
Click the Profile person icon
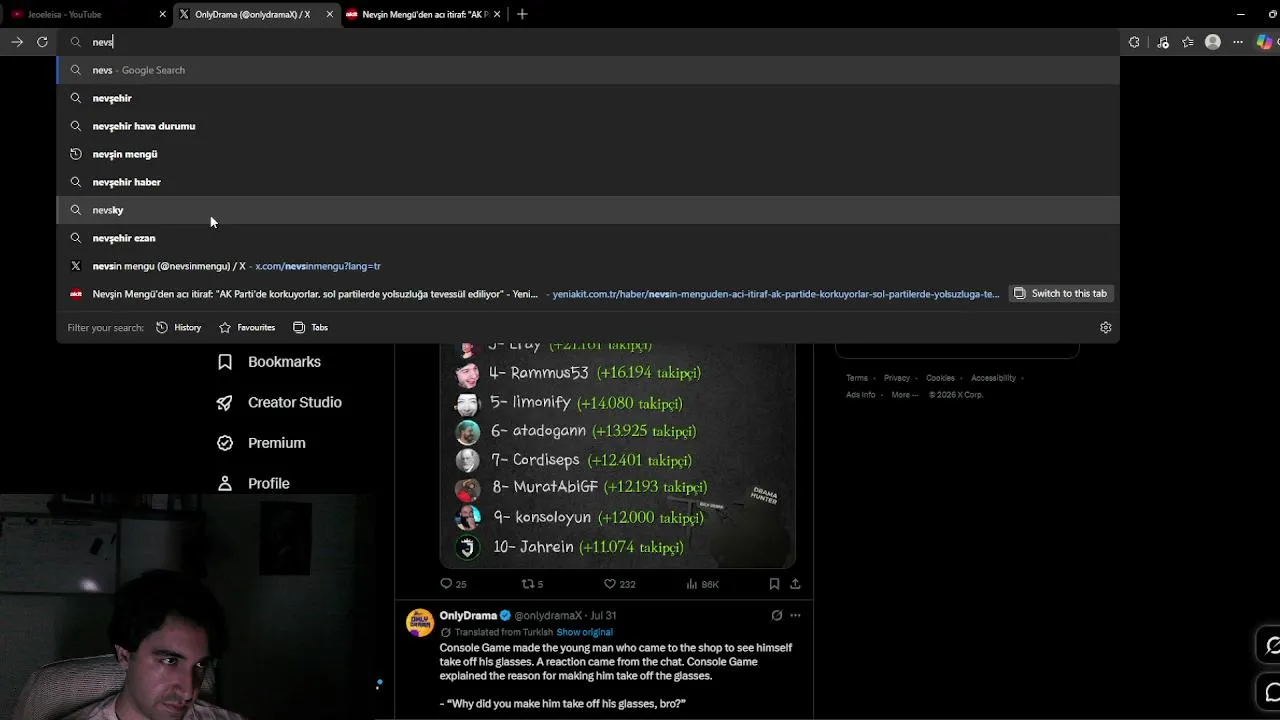[225, 483]
